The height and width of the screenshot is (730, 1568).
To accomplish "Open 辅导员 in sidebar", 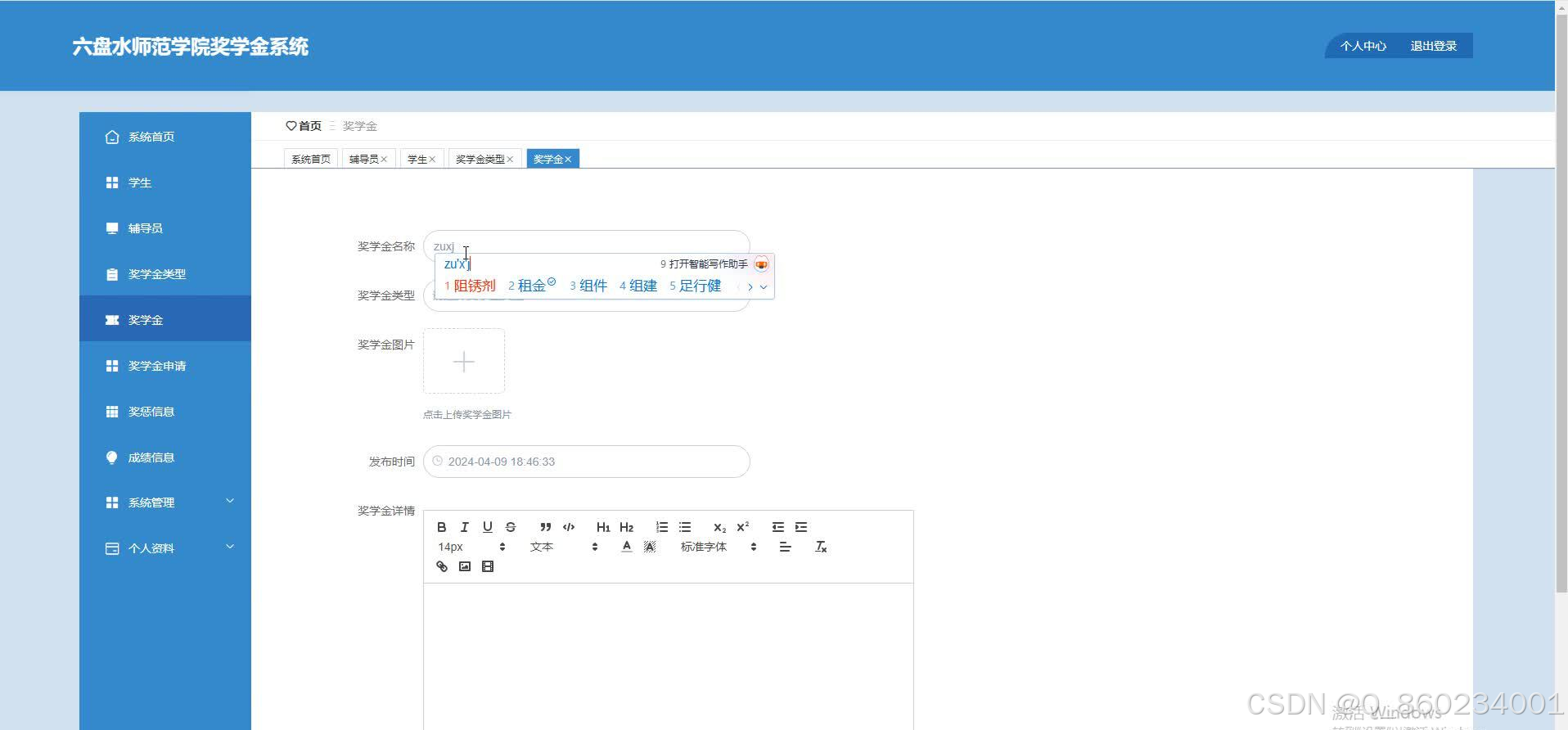I will tap(165, 228).
